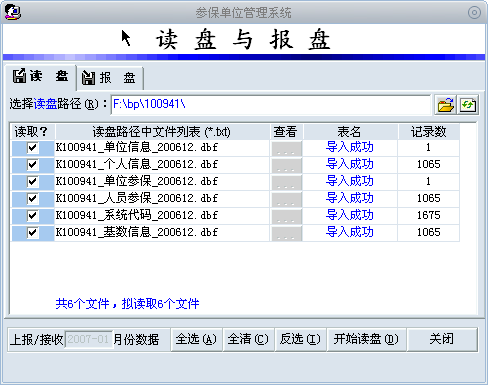
Task: Open the folder browse icon beside the path
Action: 445,105
